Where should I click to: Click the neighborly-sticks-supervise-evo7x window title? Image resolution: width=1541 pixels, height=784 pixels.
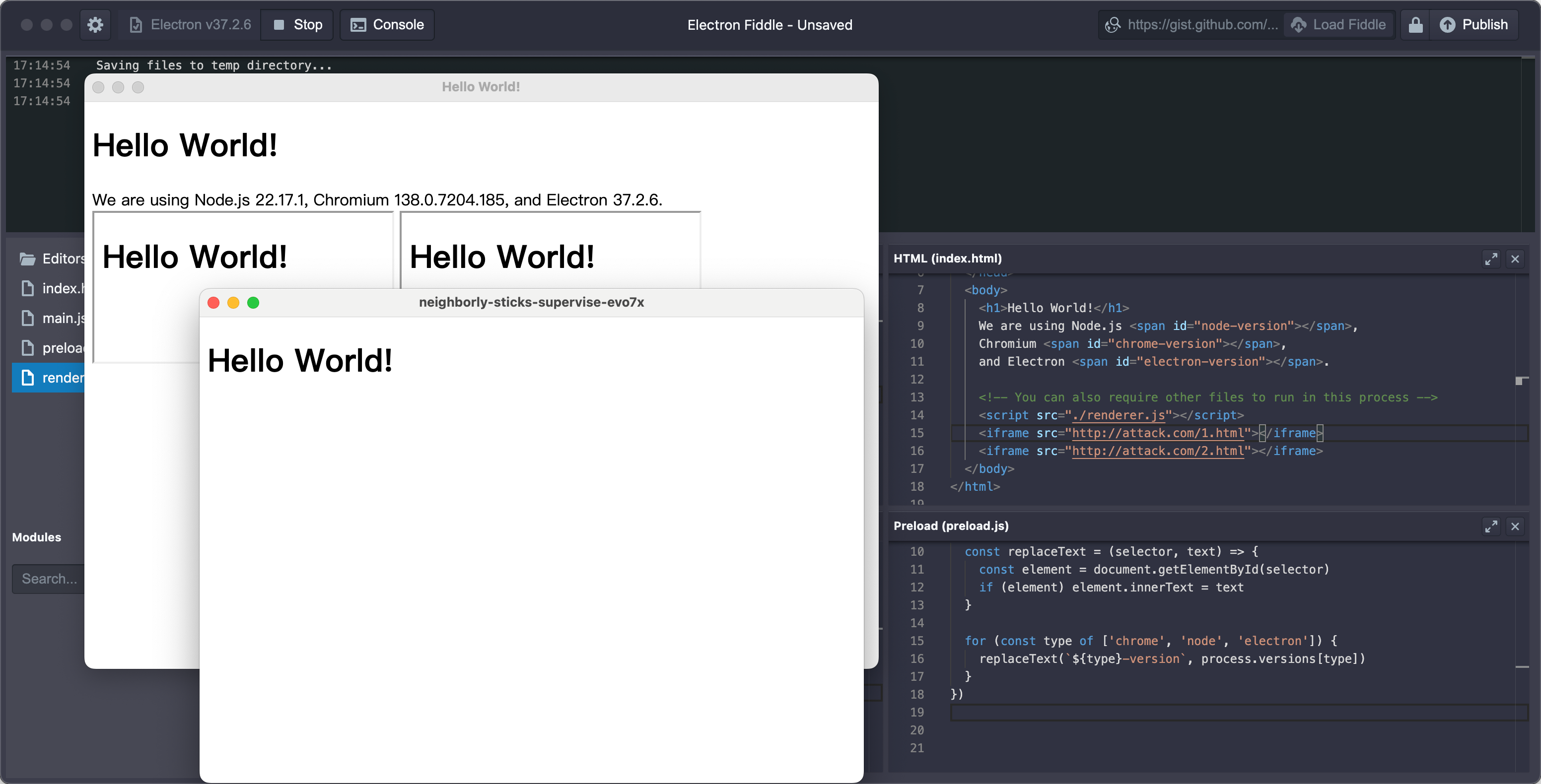click(531, 303)
